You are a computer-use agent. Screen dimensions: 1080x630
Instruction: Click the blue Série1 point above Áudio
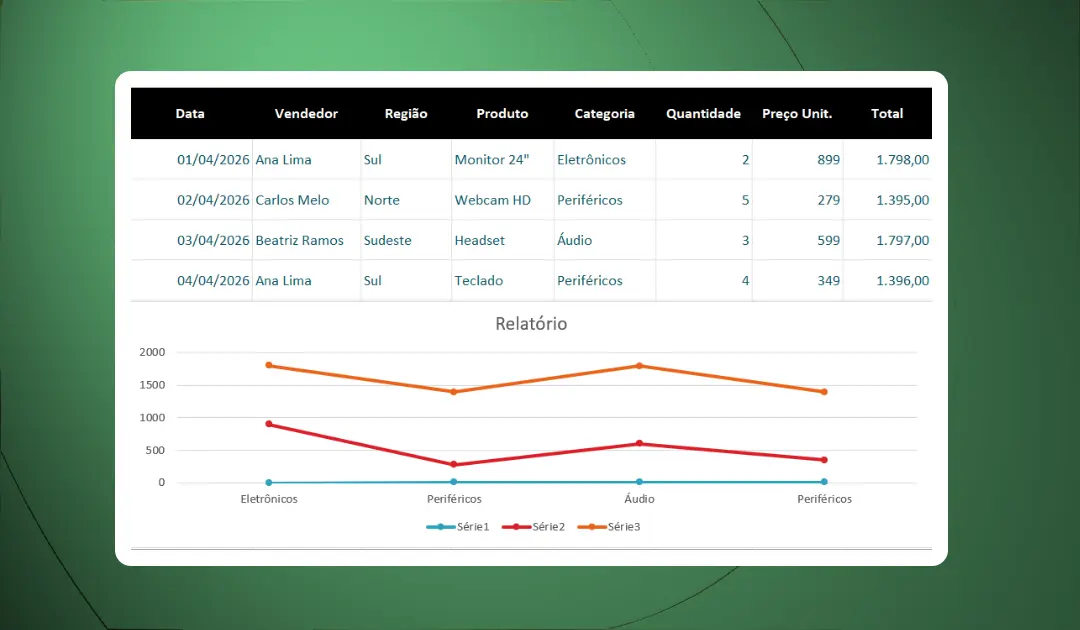(x=639, y=482)
